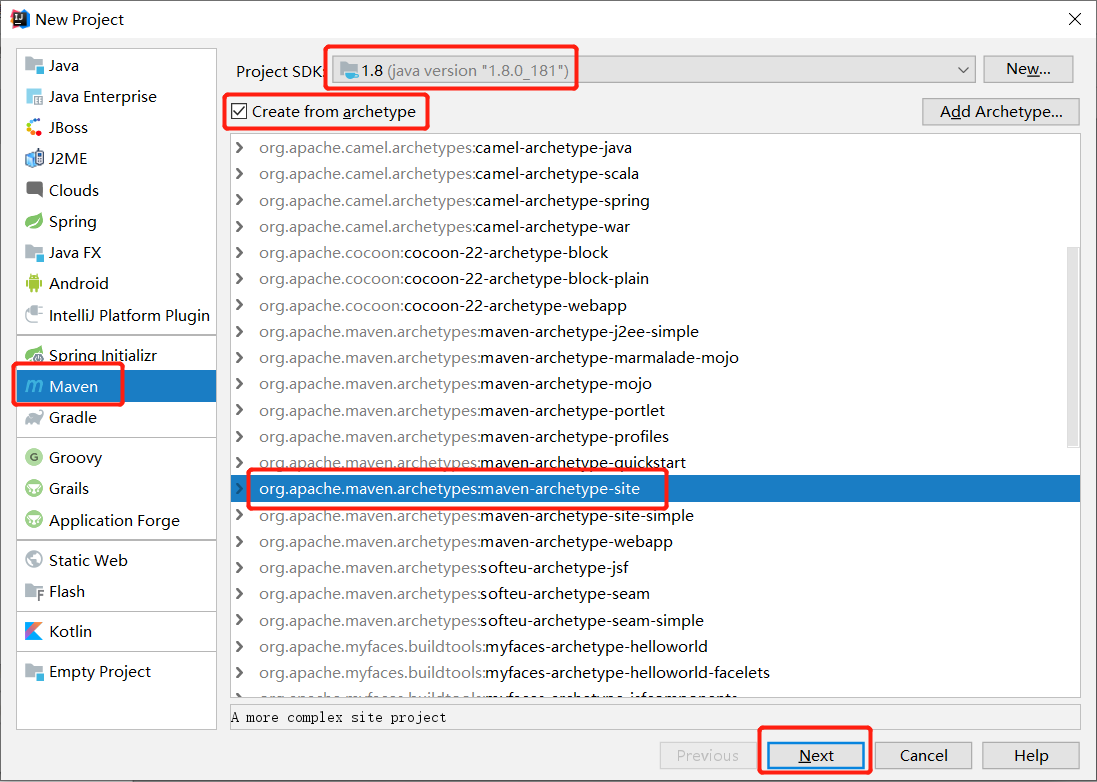Click the J2ME phone icon

pyautogui.click(x=34, y=159)
